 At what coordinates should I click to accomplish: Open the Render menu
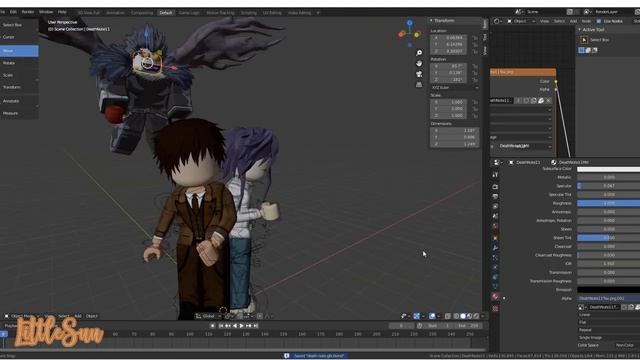click(28, 12)
